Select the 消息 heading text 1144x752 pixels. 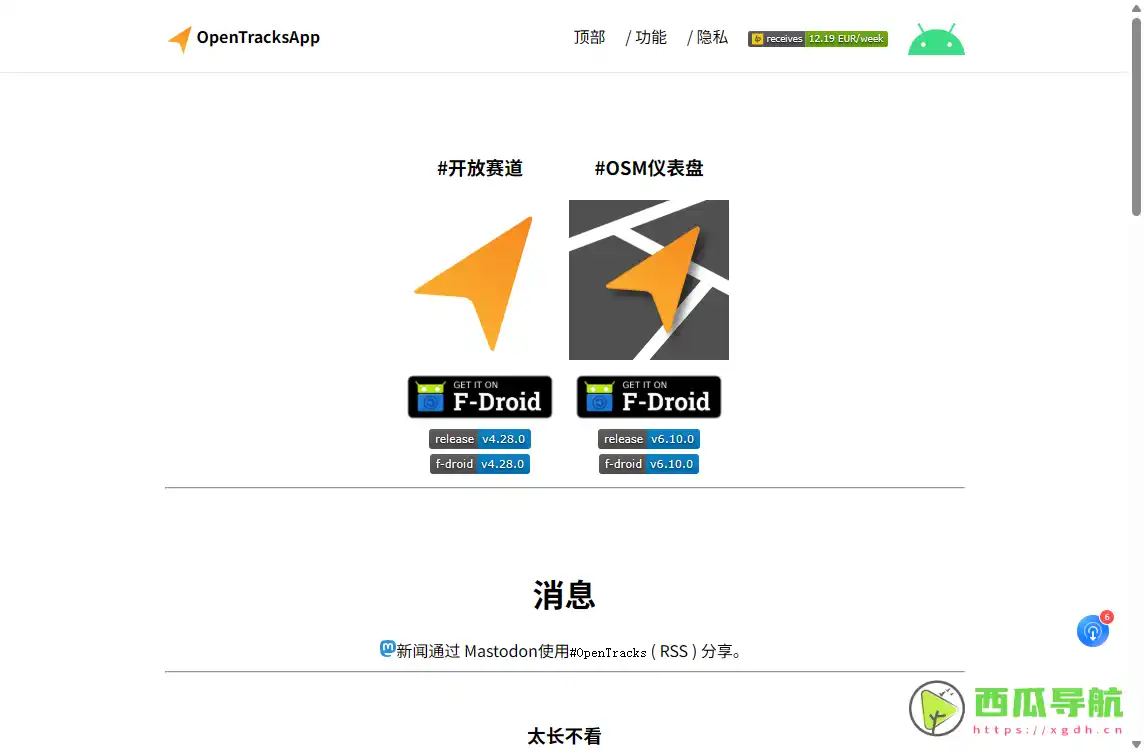564,595
